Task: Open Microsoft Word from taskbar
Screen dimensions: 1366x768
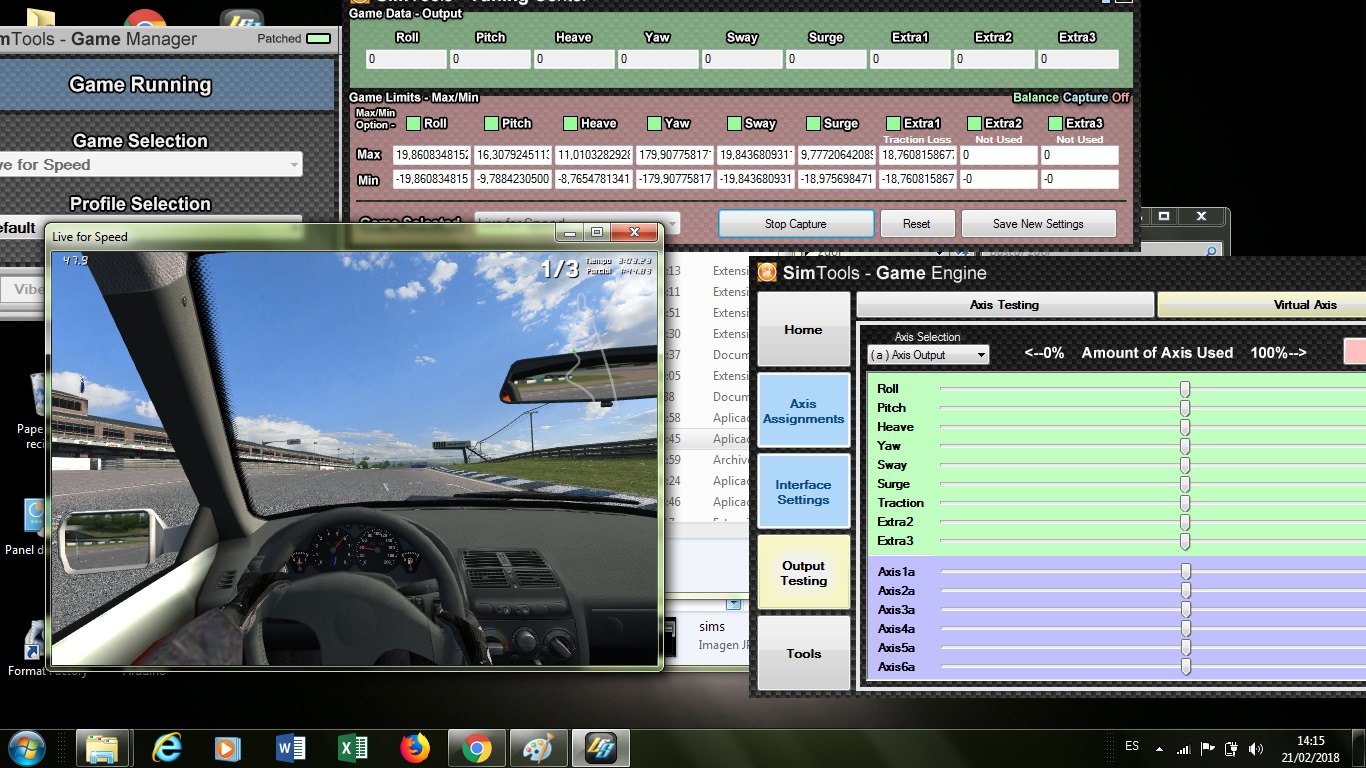Action: 290,748
